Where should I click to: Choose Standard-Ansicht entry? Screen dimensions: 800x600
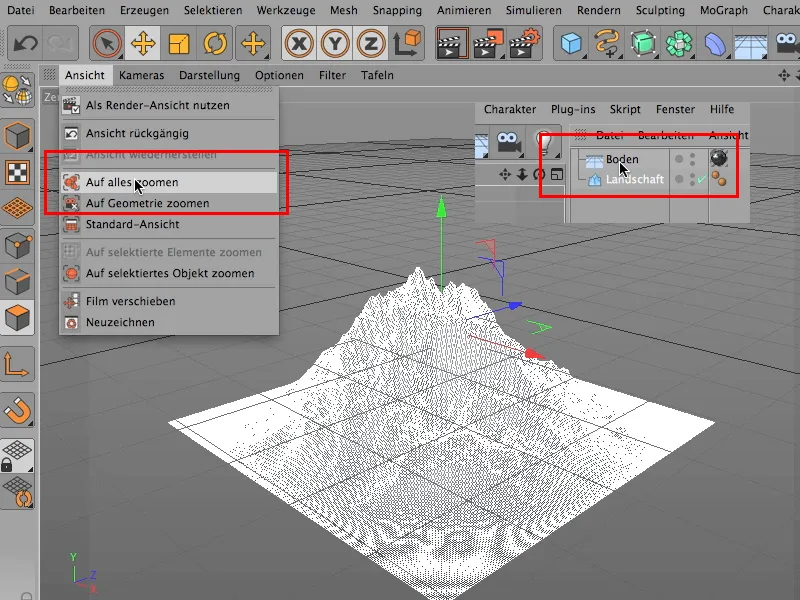pos(169,224)
